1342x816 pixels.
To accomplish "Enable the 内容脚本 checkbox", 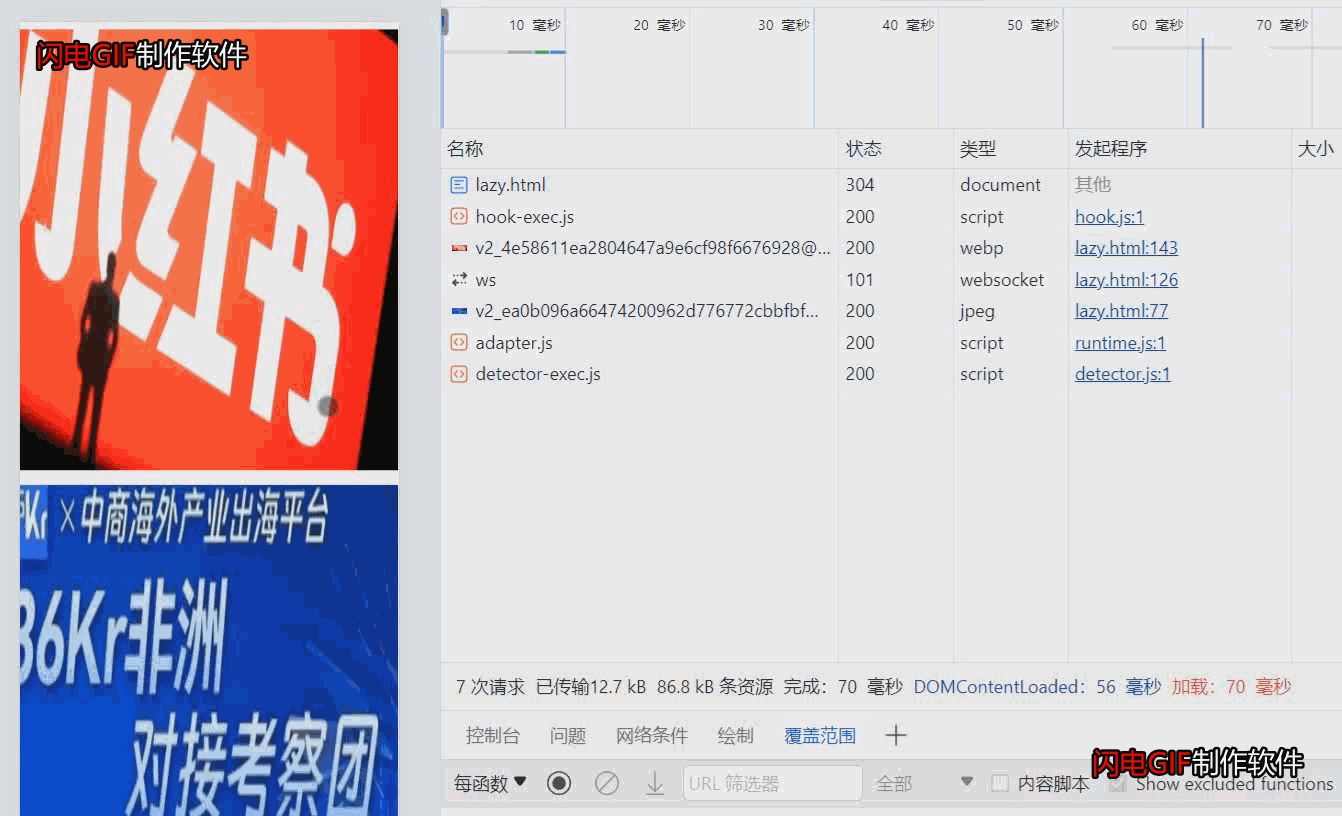I will pos(999,783).
